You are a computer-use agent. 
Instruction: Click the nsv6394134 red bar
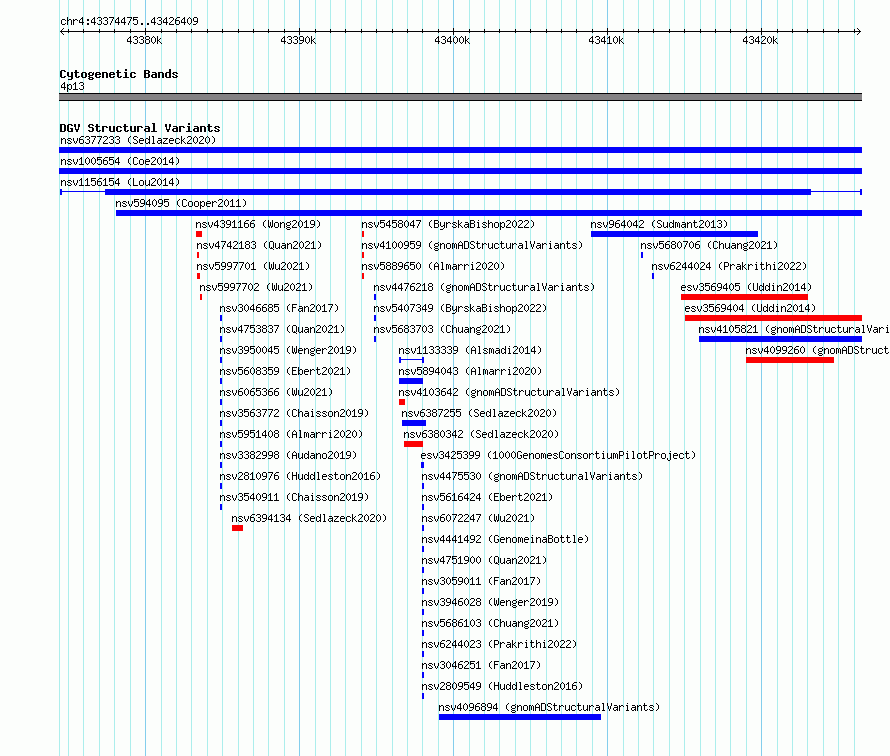pyautogui.click(x=237, y=528)
